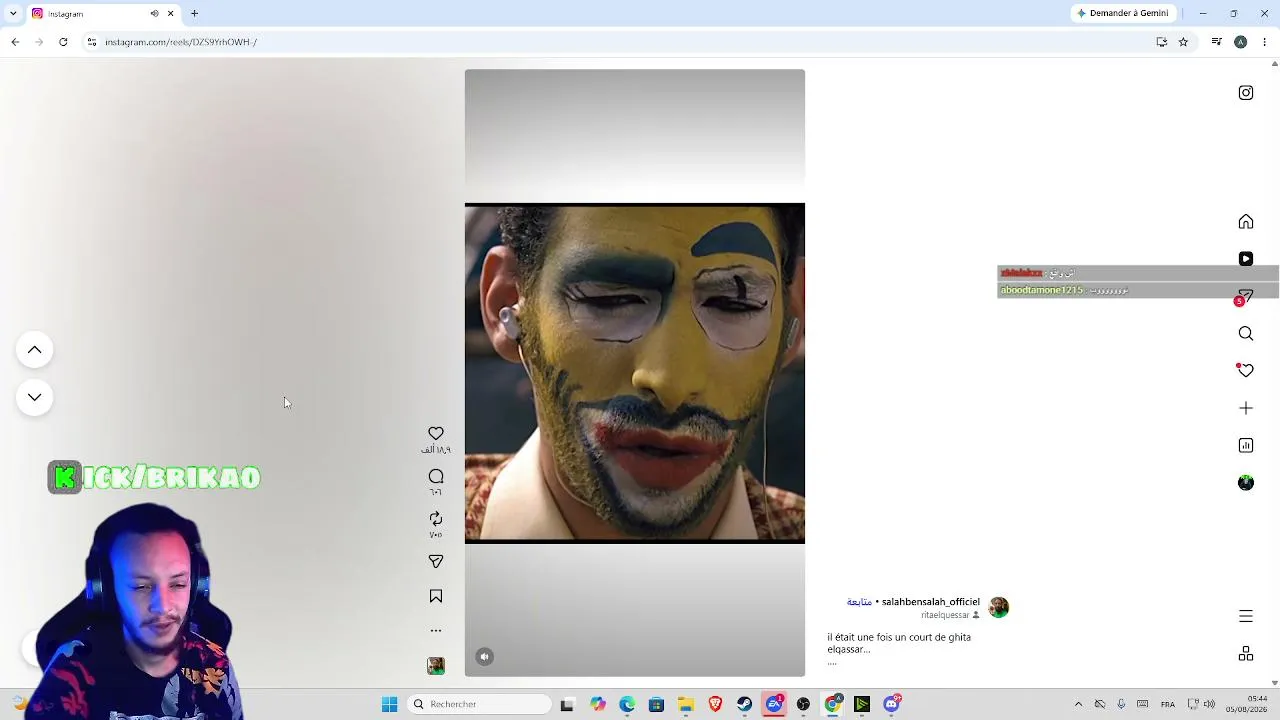Launch Microsoft Edge from taskbar

click(627, 704)
